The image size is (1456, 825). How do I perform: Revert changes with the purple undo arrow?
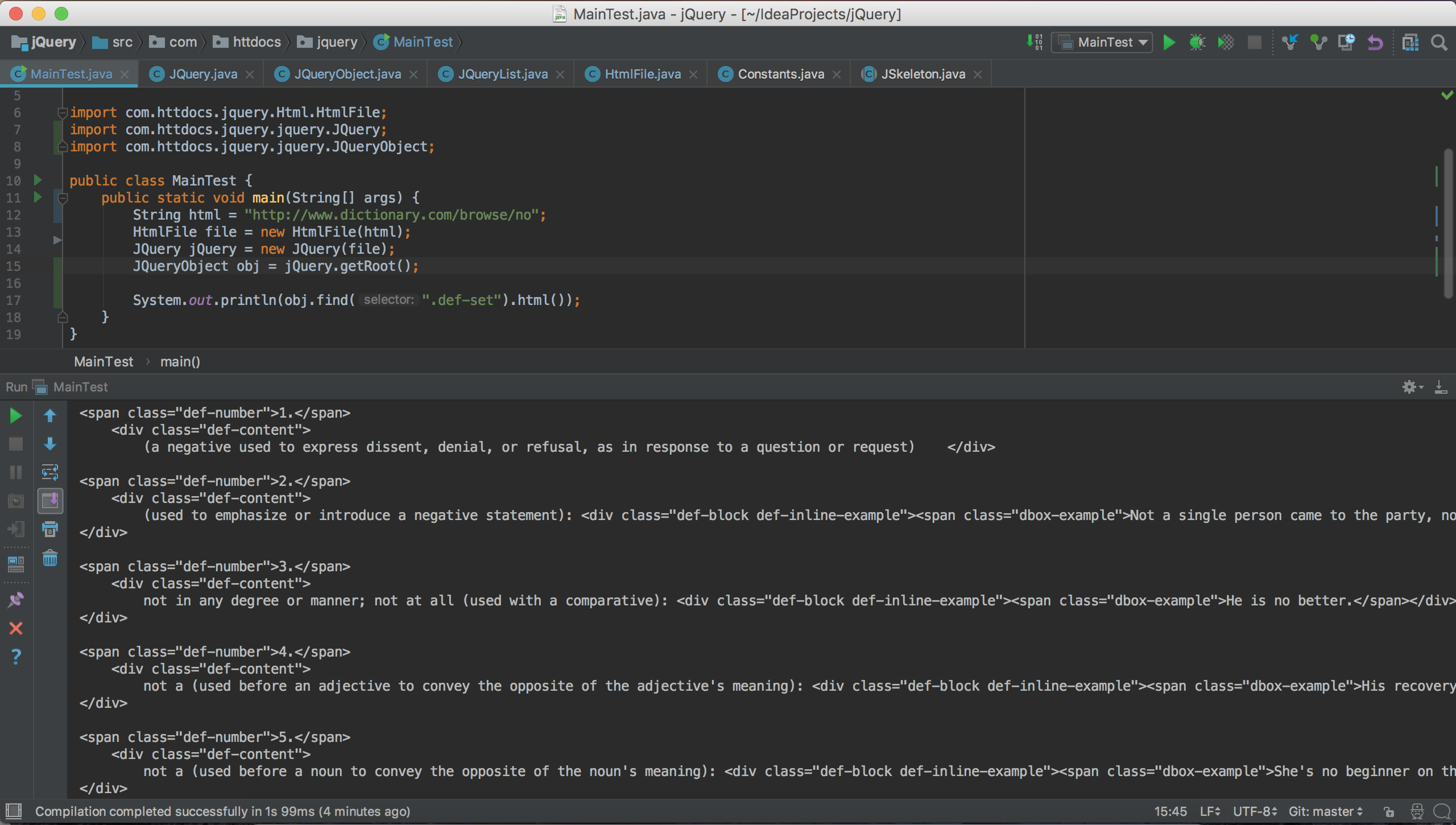pos(1375,43)
